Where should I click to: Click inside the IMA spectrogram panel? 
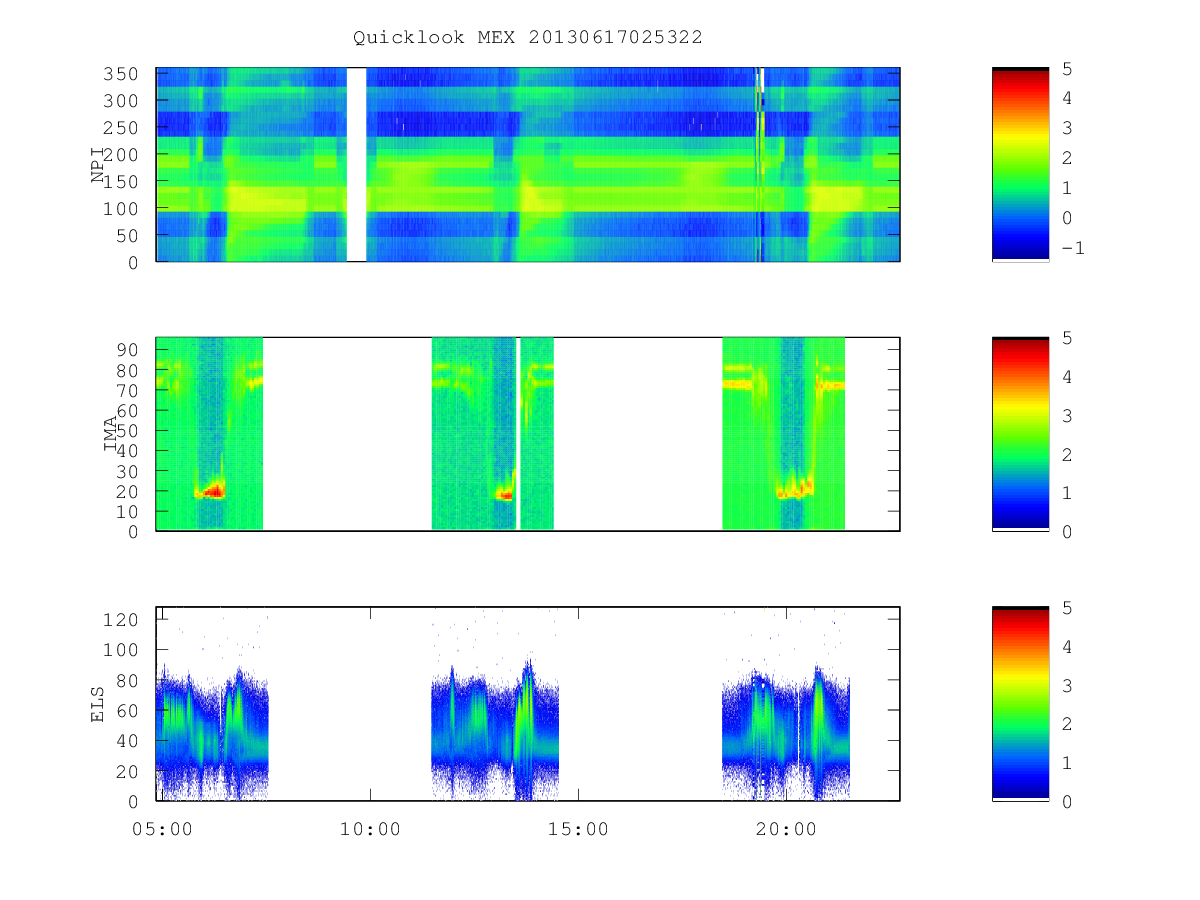[528, 434]
